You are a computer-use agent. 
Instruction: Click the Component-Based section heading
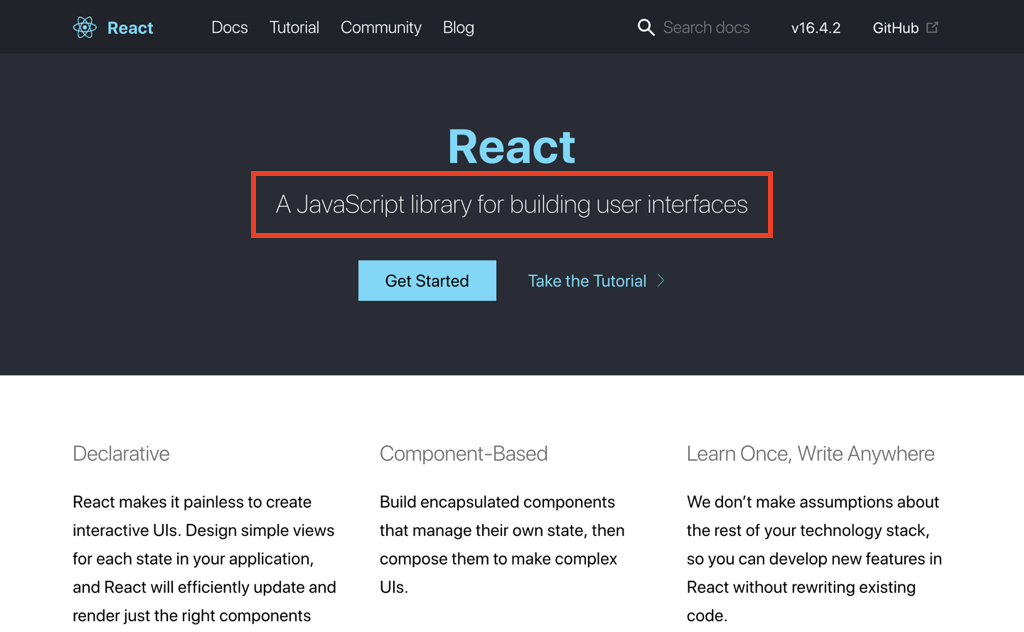pyautogui.click(x=463, y=454)
